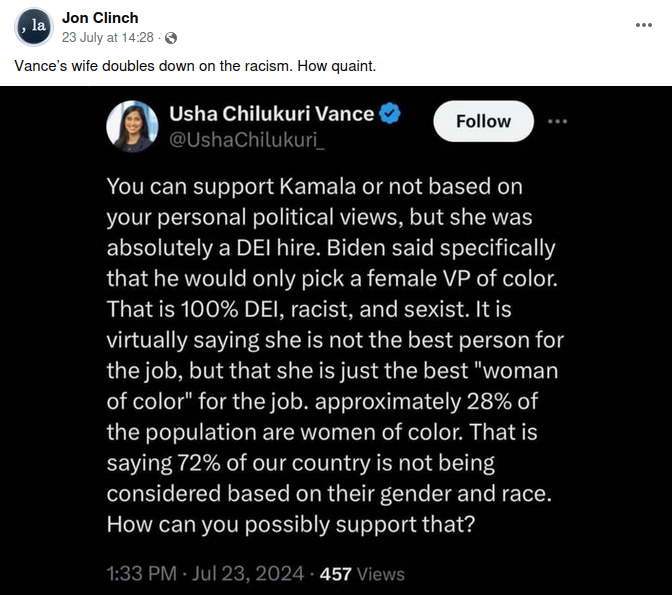Open the Jon Clinch profile name link

click(100, 18)
